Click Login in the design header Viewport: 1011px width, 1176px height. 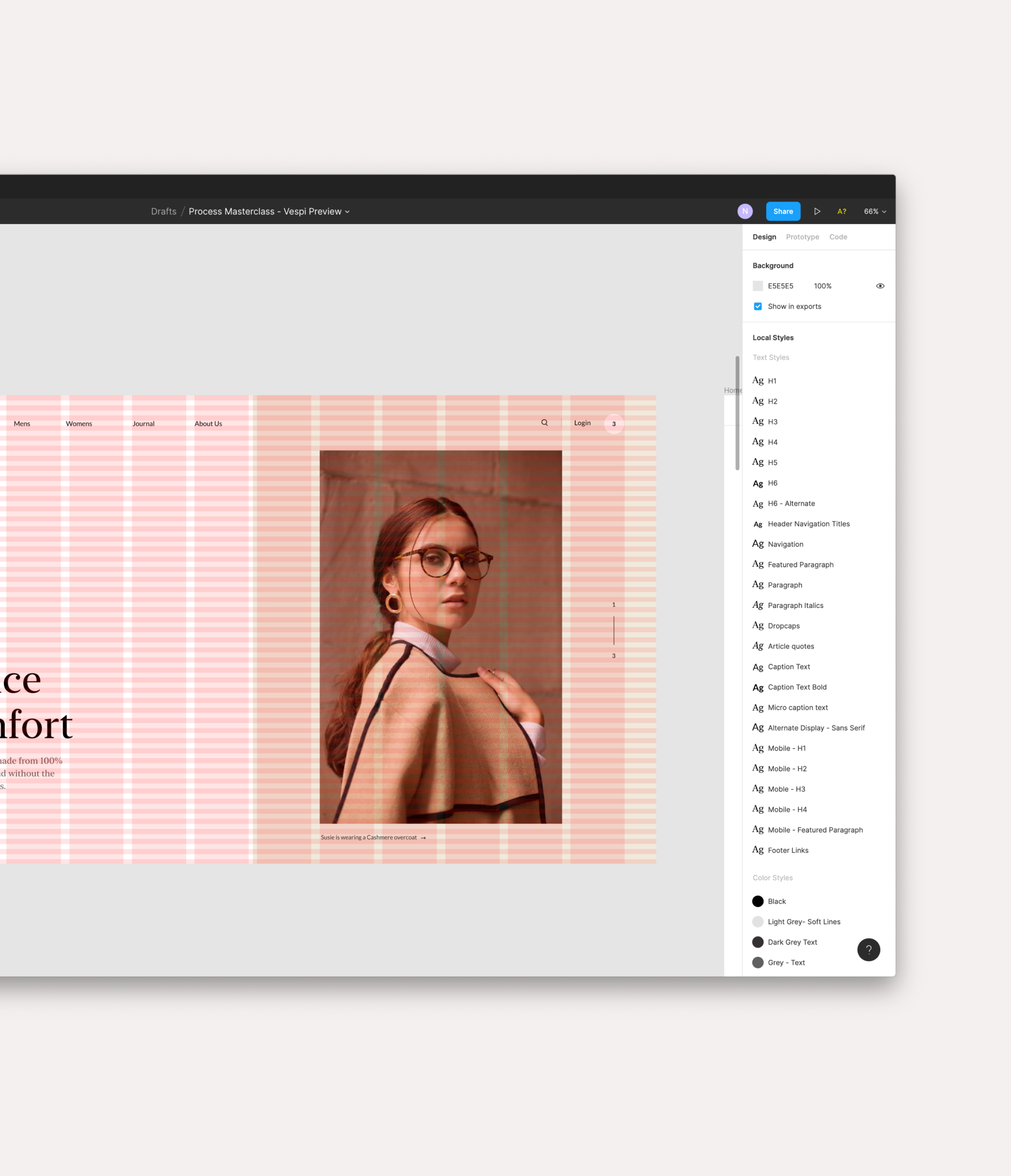[x=582, y=423]
